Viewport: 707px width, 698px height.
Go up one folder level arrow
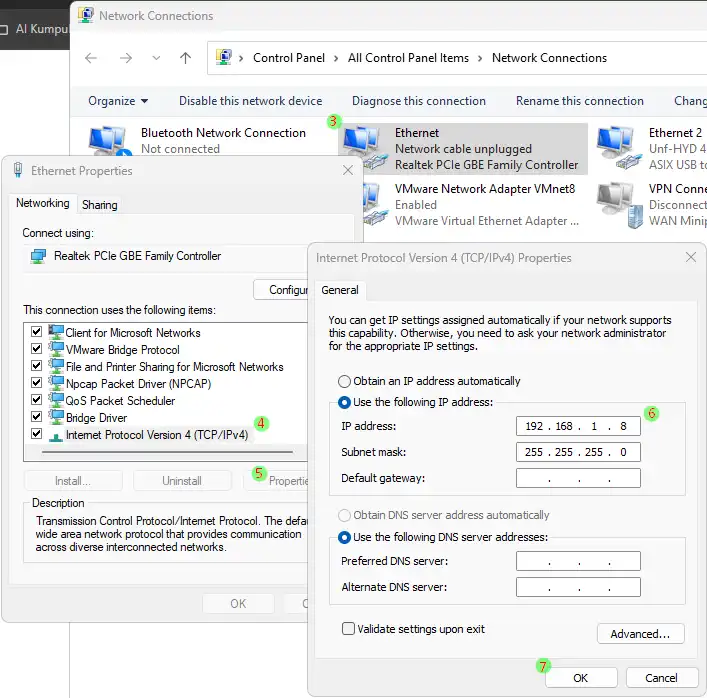pyautogui.click(x=185, y=58)
